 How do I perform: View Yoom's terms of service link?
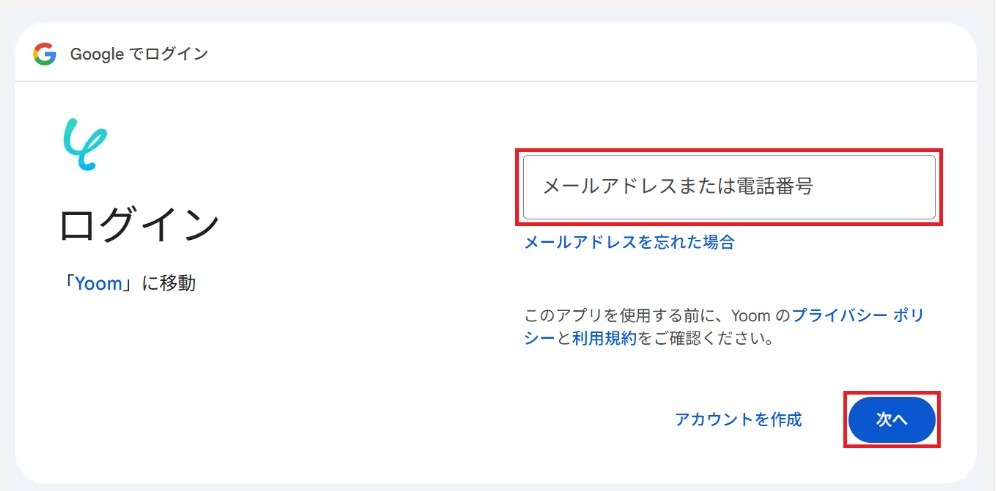click(604, 338)
